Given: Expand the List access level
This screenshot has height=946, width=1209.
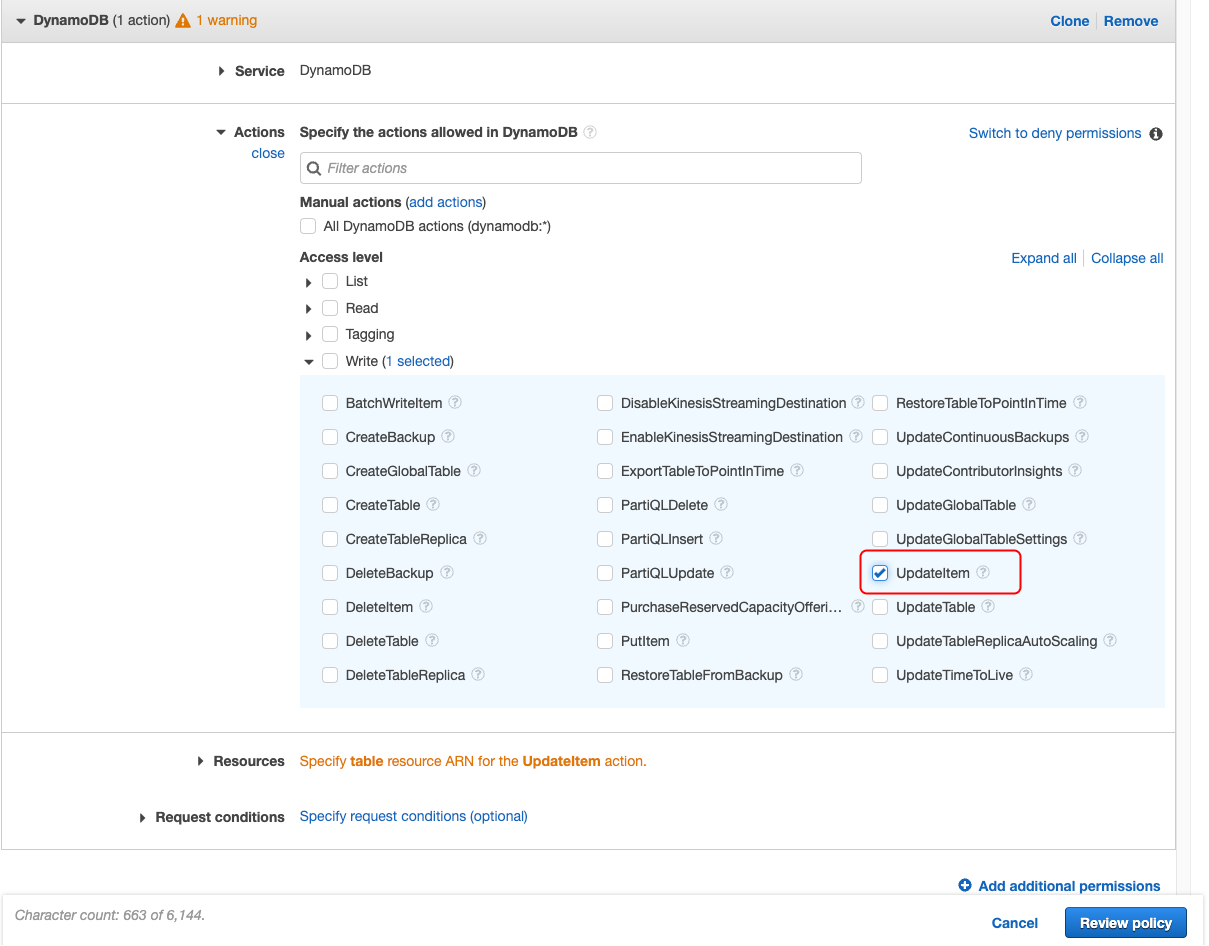Looking at the screenshot, I should pyautogui.click(x=309, y=283).
